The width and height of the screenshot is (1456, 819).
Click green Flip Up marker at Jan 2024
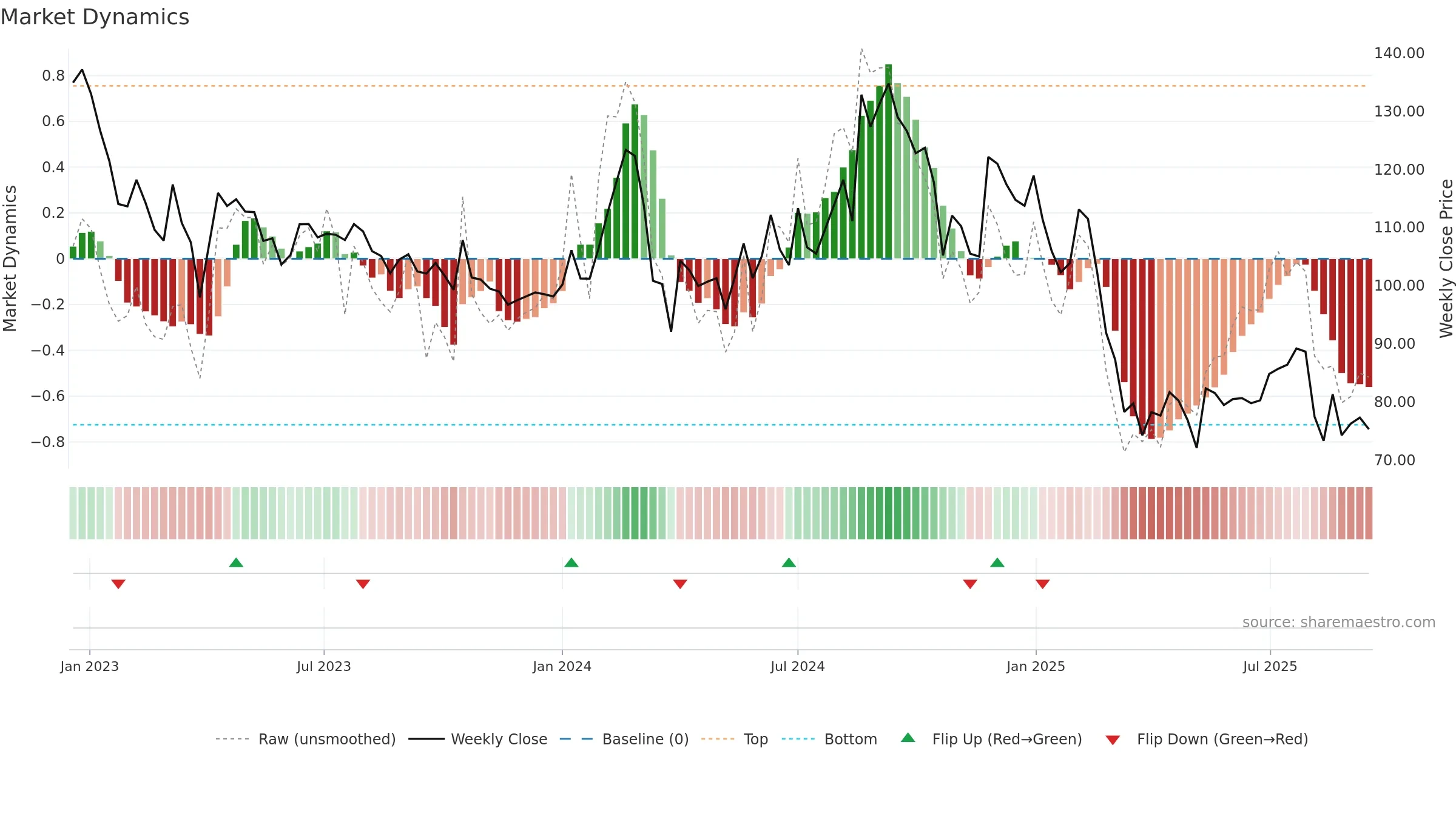[x=571, y=563]
